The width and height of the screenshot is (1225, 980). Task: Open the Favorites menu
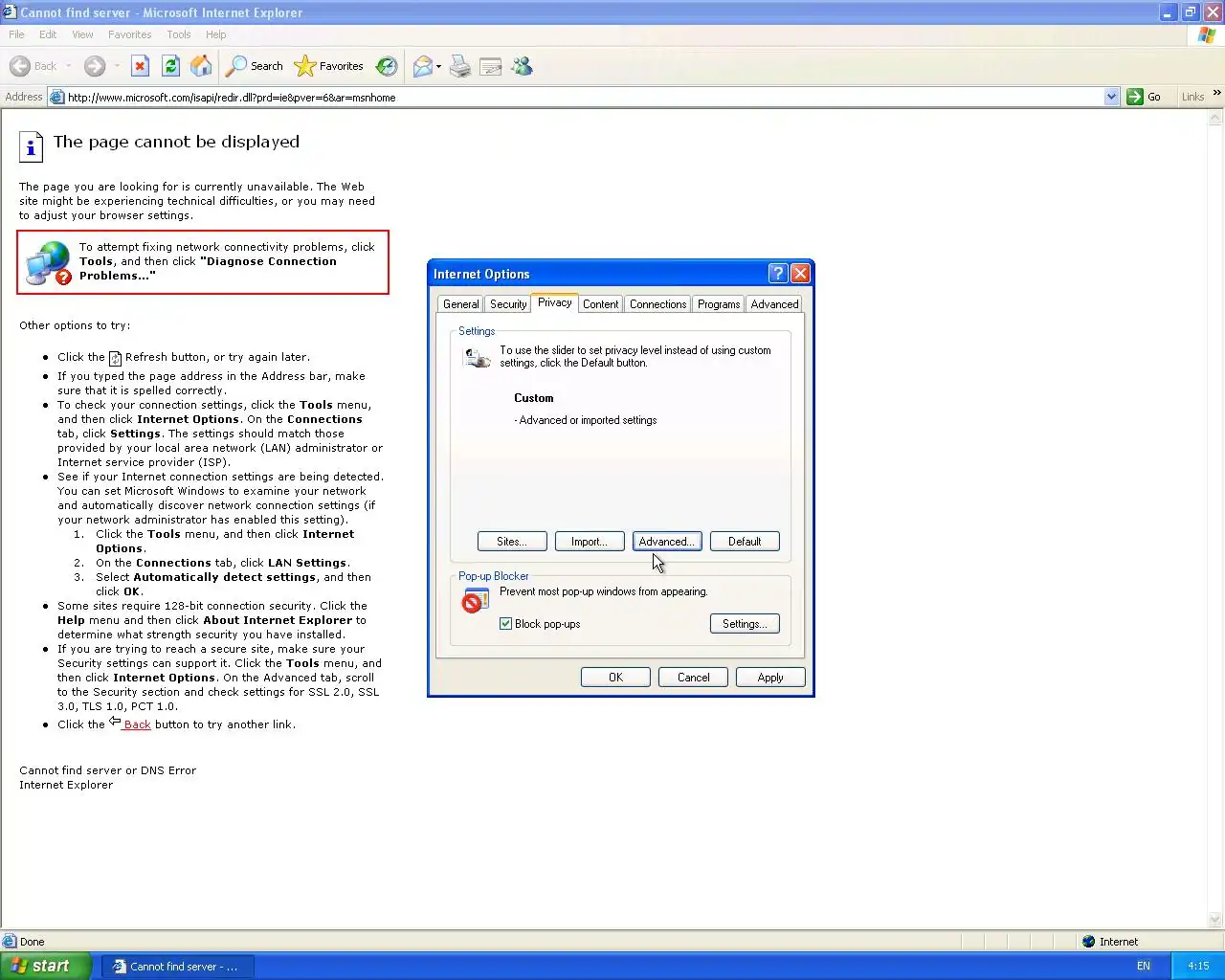(130, 34)
